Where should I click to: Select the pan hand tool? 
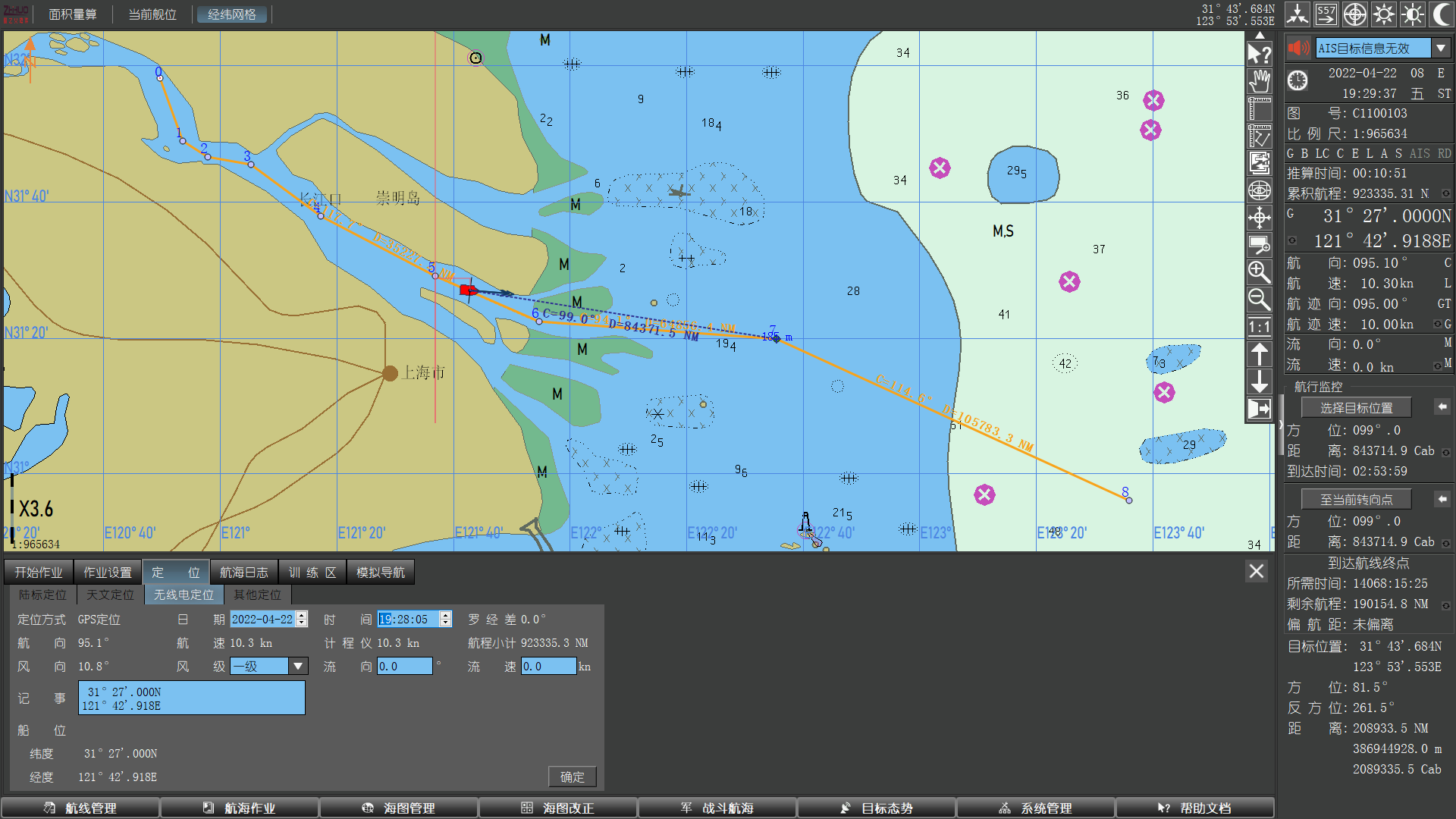(1260, 80)
